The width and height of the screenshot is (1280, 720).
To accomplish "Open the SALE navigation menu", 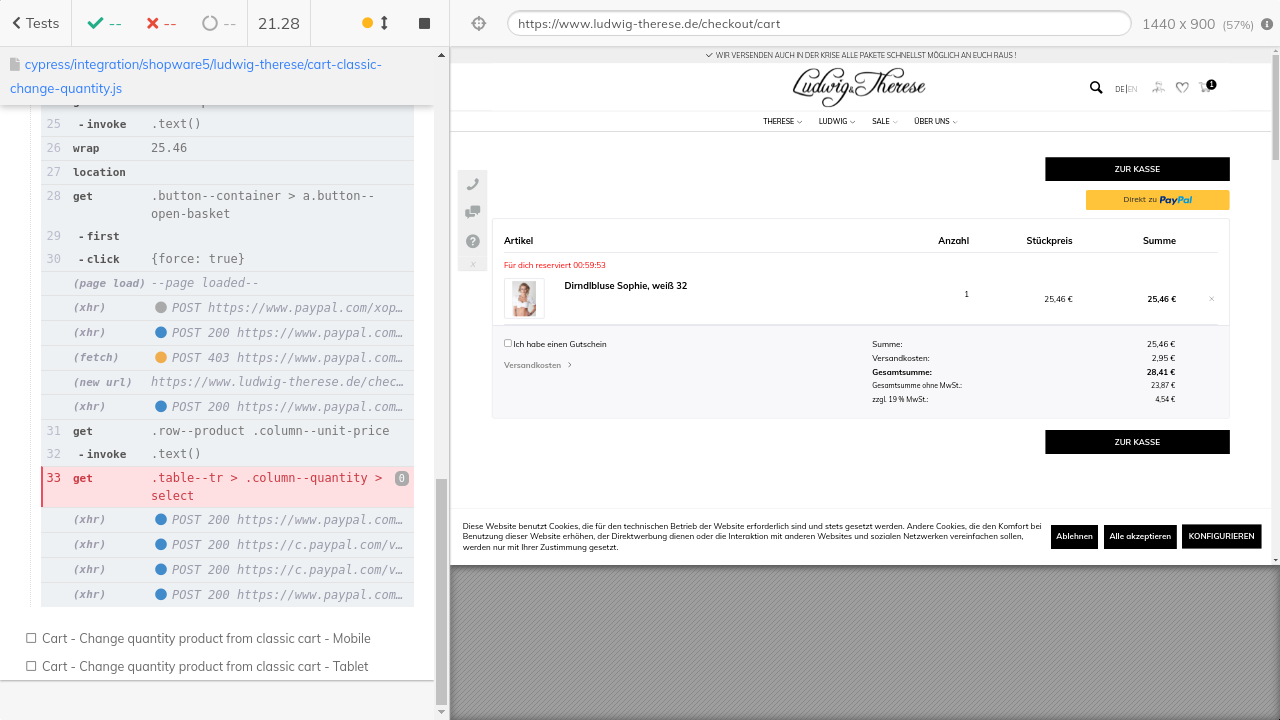I will coord(884,121).
